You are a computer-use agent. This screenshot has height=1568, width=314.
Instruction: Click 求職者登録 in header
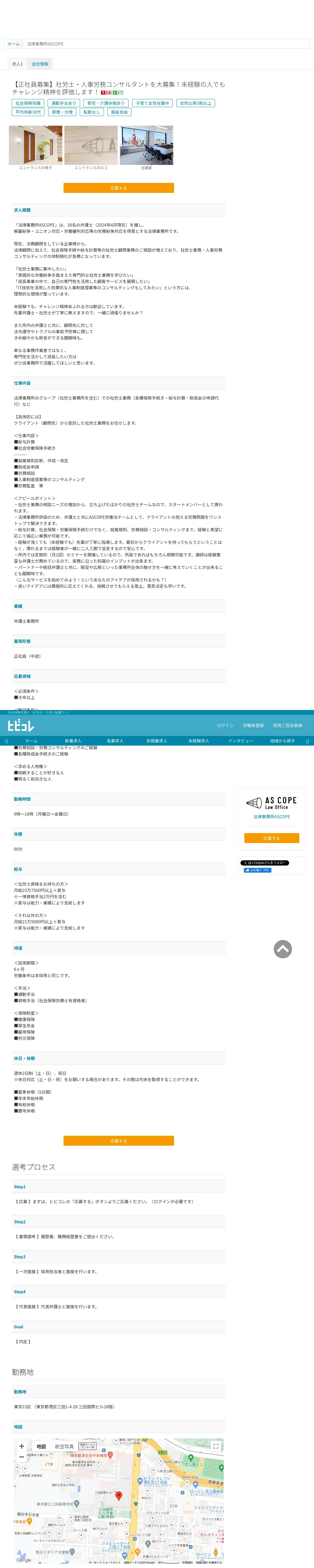253,725
